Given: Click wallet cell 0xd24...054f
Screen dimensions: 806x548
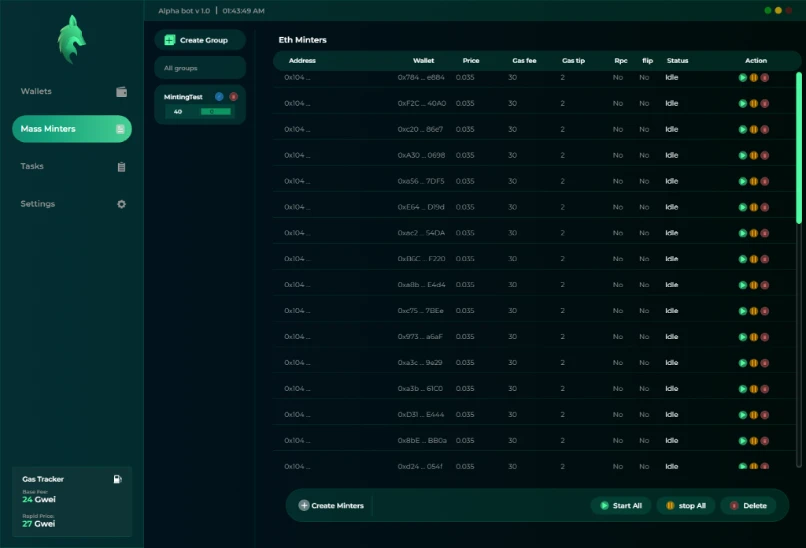Looking at the screenshot, I should coord(420,467).
